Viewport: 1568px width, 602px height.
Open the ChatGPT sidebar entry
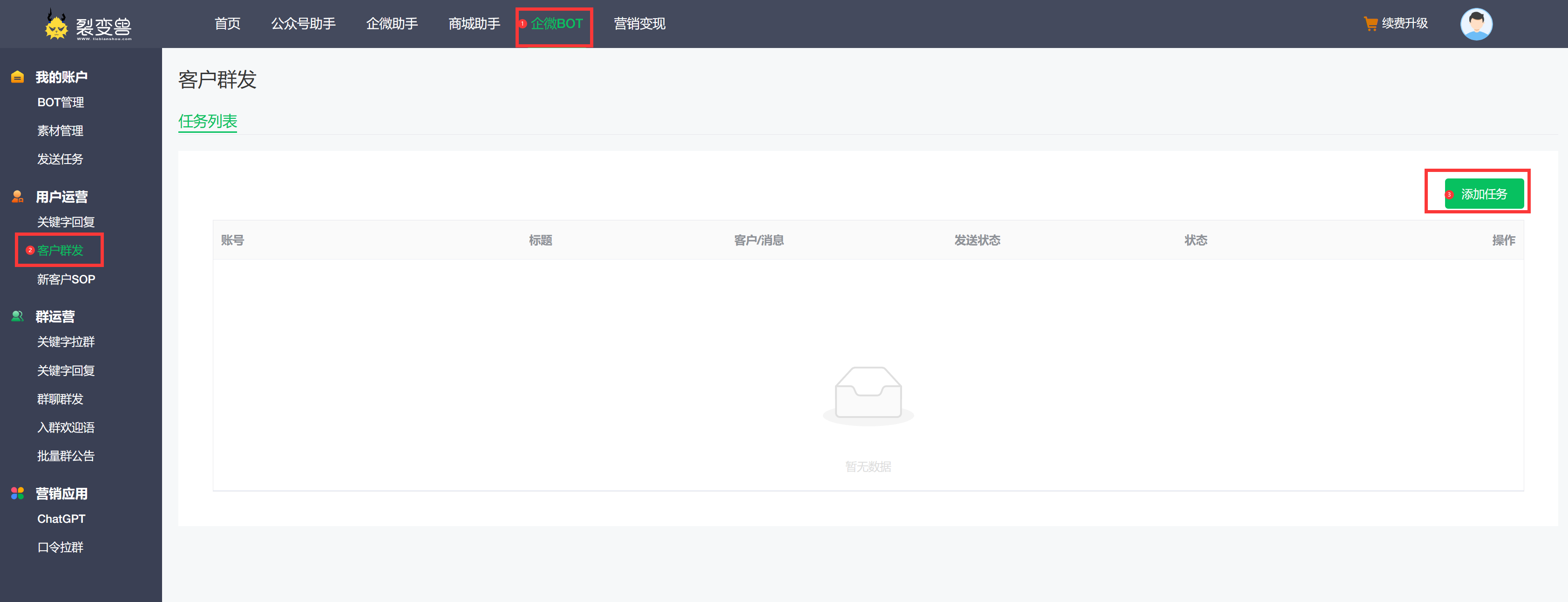[x=61, y=518]
